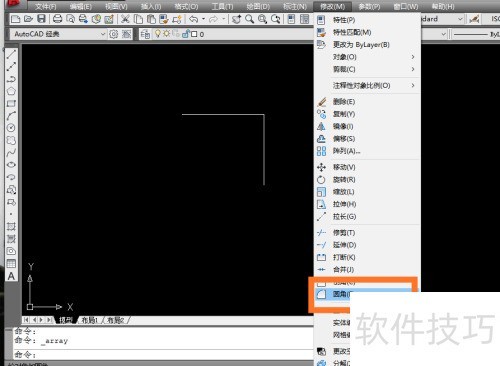Select the Spline tool
The width and height of the screenshot is (500, 366).
point(11,153)
